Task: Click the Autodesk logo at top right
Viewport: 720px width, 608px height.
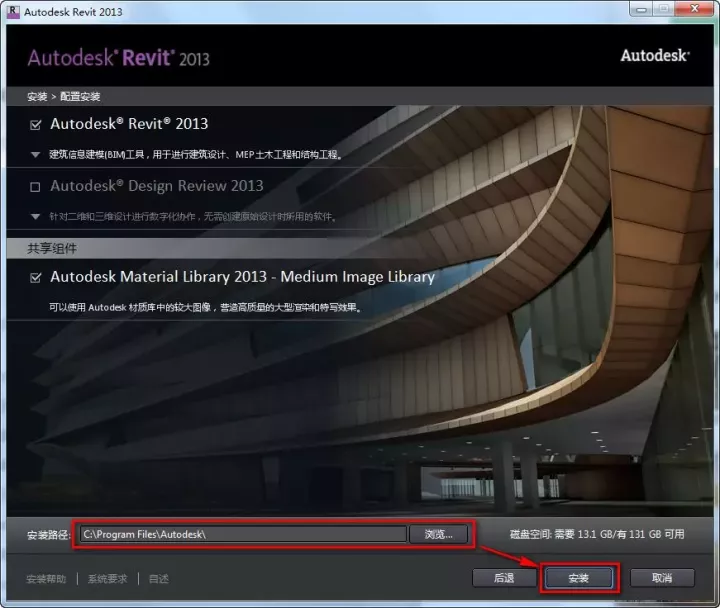Action: click(654, 56)
